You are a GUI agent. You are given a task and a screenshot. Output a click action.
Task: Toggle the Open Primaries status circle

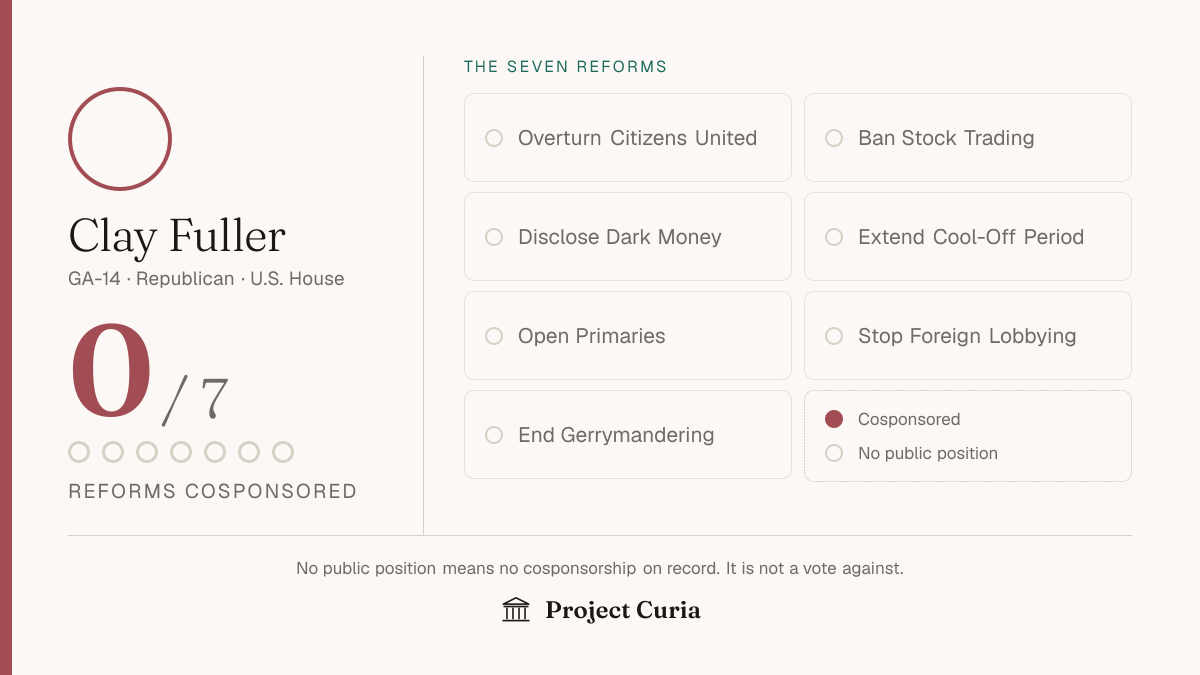point(494,336)
